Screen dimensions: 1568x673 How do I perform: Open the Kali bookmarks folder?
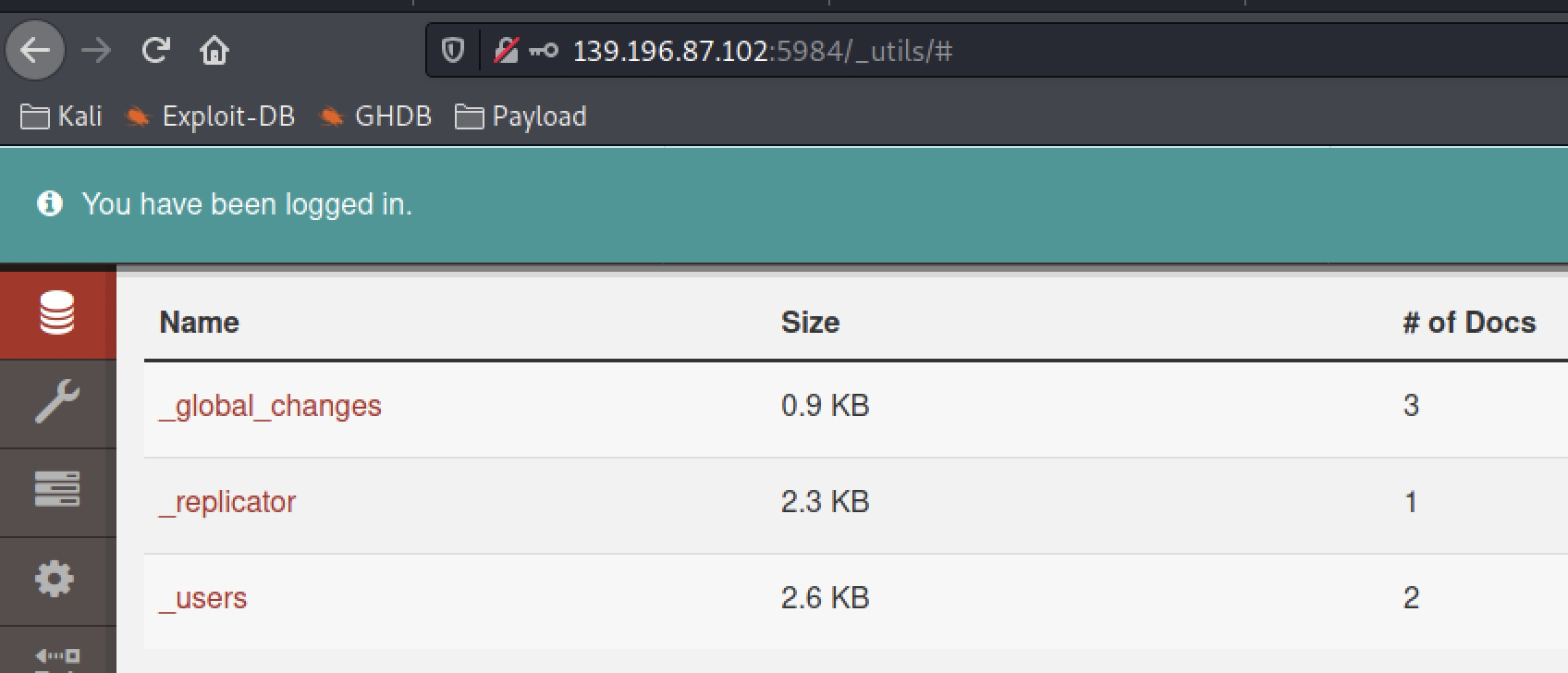(61, 116)
